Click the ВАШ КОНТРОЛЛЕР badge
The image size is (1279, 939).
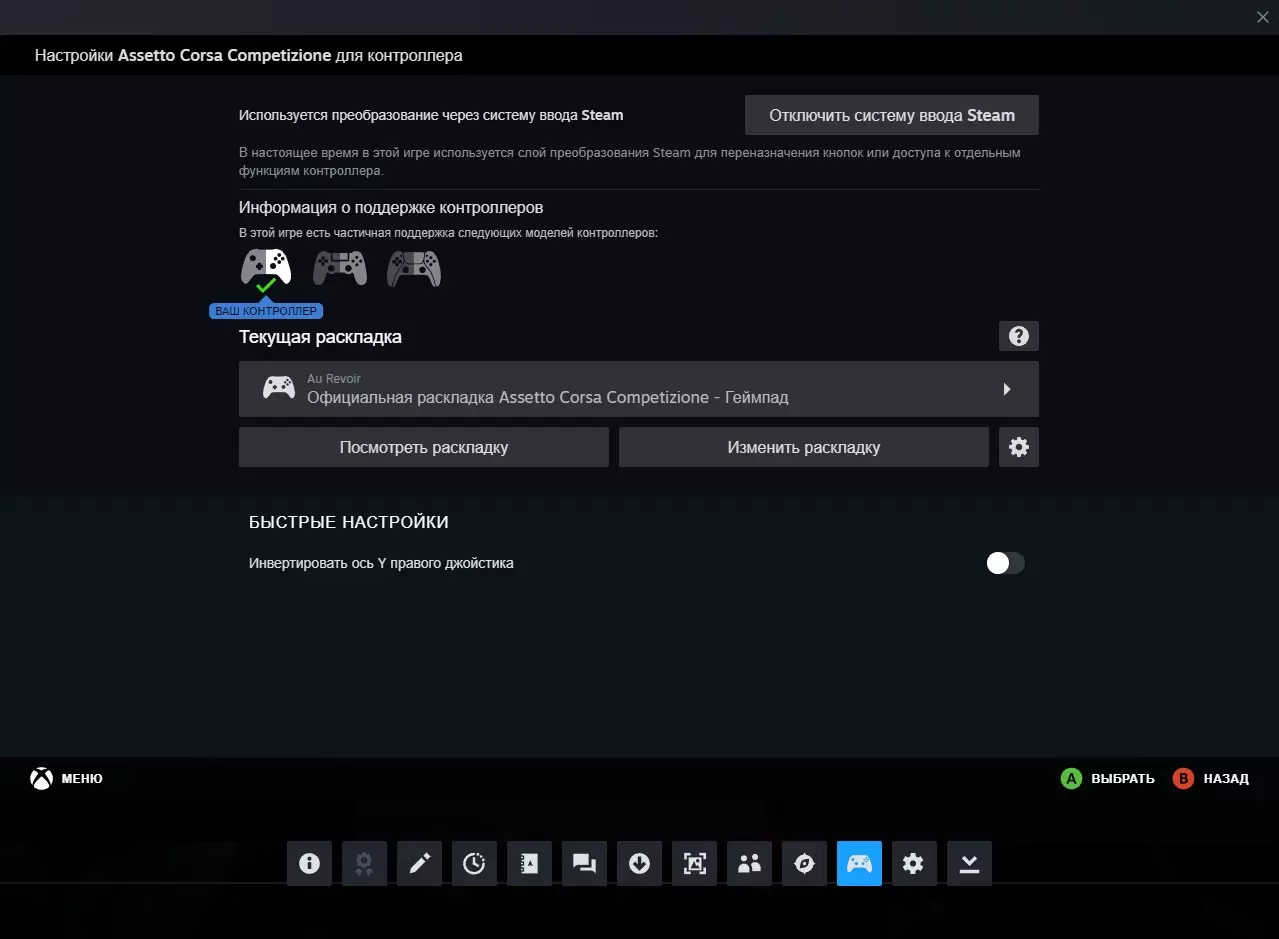click(266, 311)
